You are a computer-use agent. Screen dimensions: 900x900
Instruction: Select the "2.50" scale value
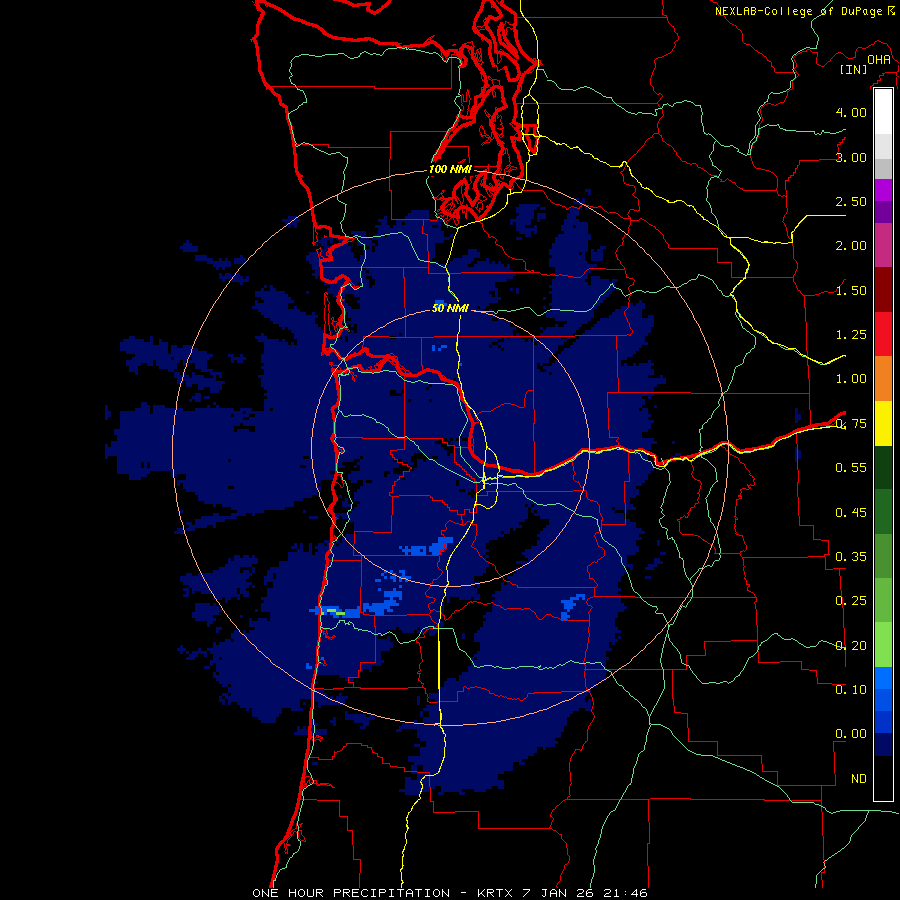(851, 201)
